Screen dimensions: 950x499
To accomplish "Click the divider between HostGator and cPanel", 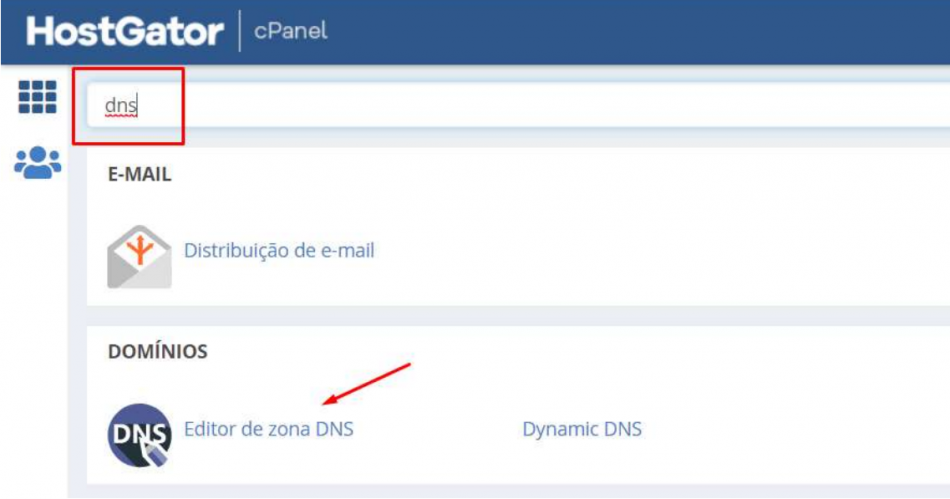I will click(240, 32).
